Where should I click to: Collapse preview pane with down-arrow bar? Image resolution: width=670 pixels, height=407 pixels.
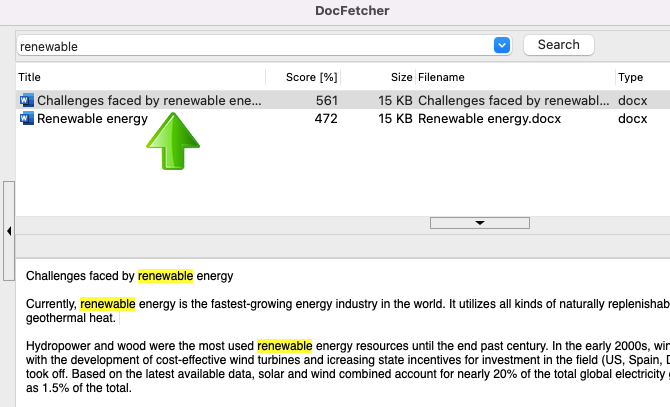[480, 223]
